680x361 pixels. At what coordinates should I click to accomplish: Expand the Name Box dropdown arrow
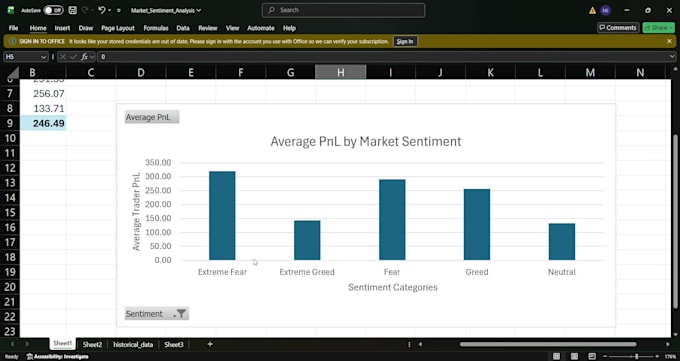coord(43,57)
